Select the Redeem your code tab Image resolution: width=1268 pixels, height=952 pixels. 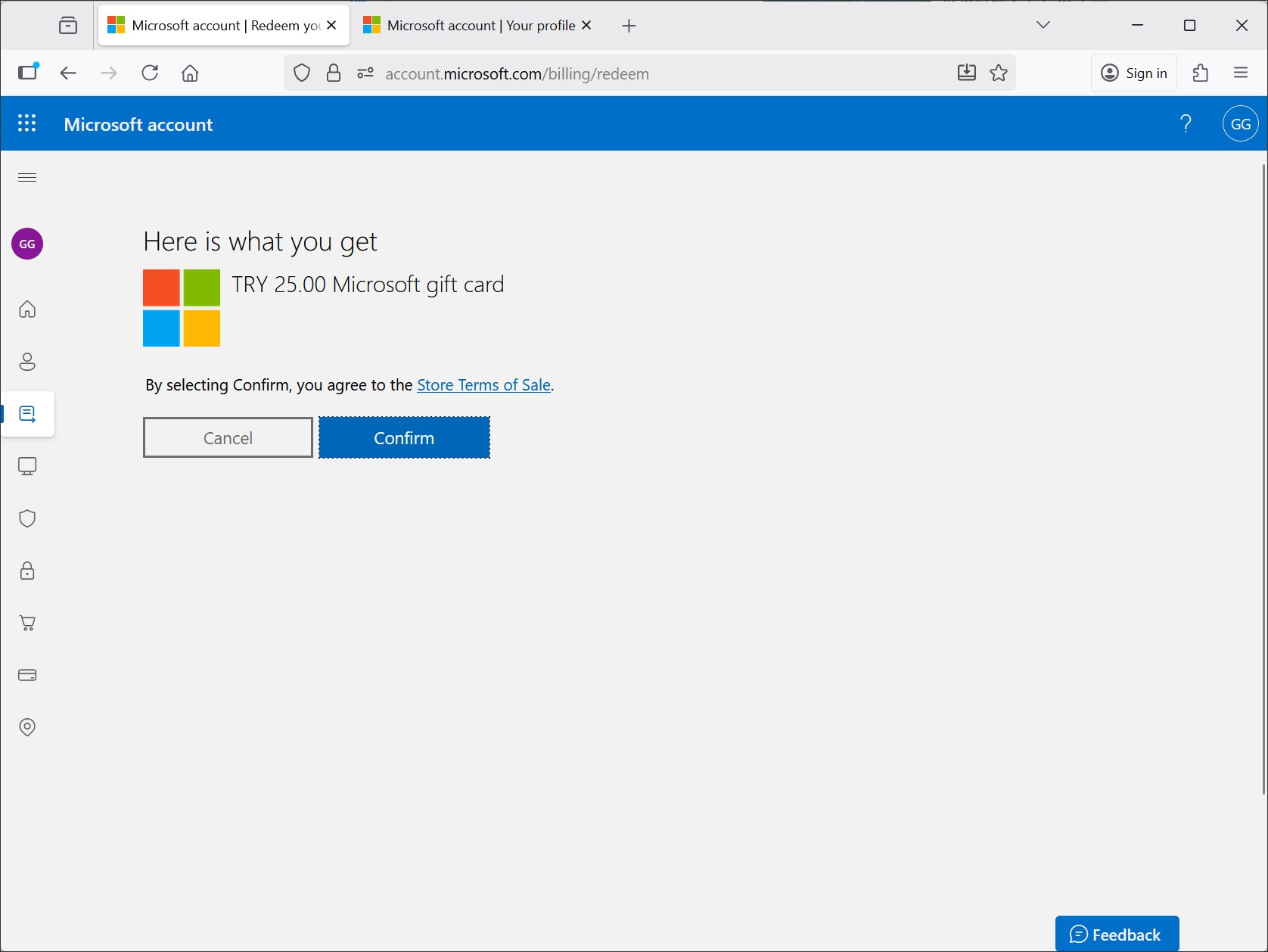[224, 26]
